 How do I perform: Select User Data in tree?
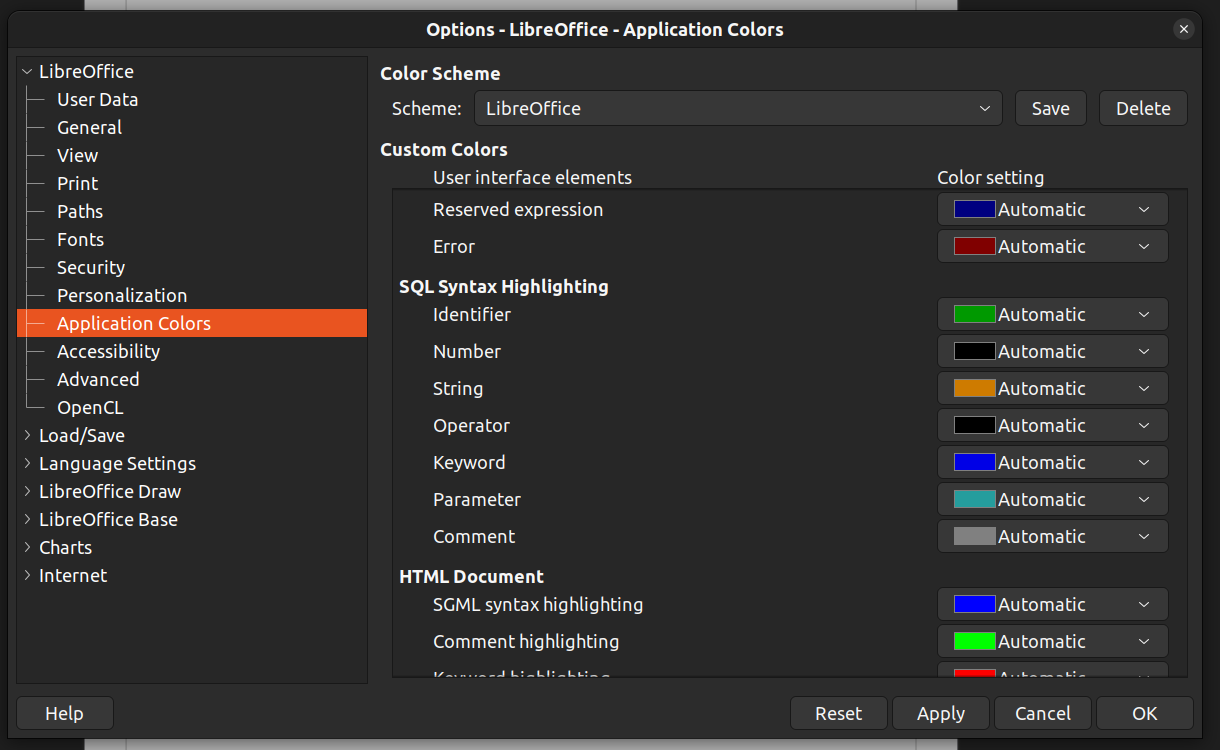[x=97, y=100]
